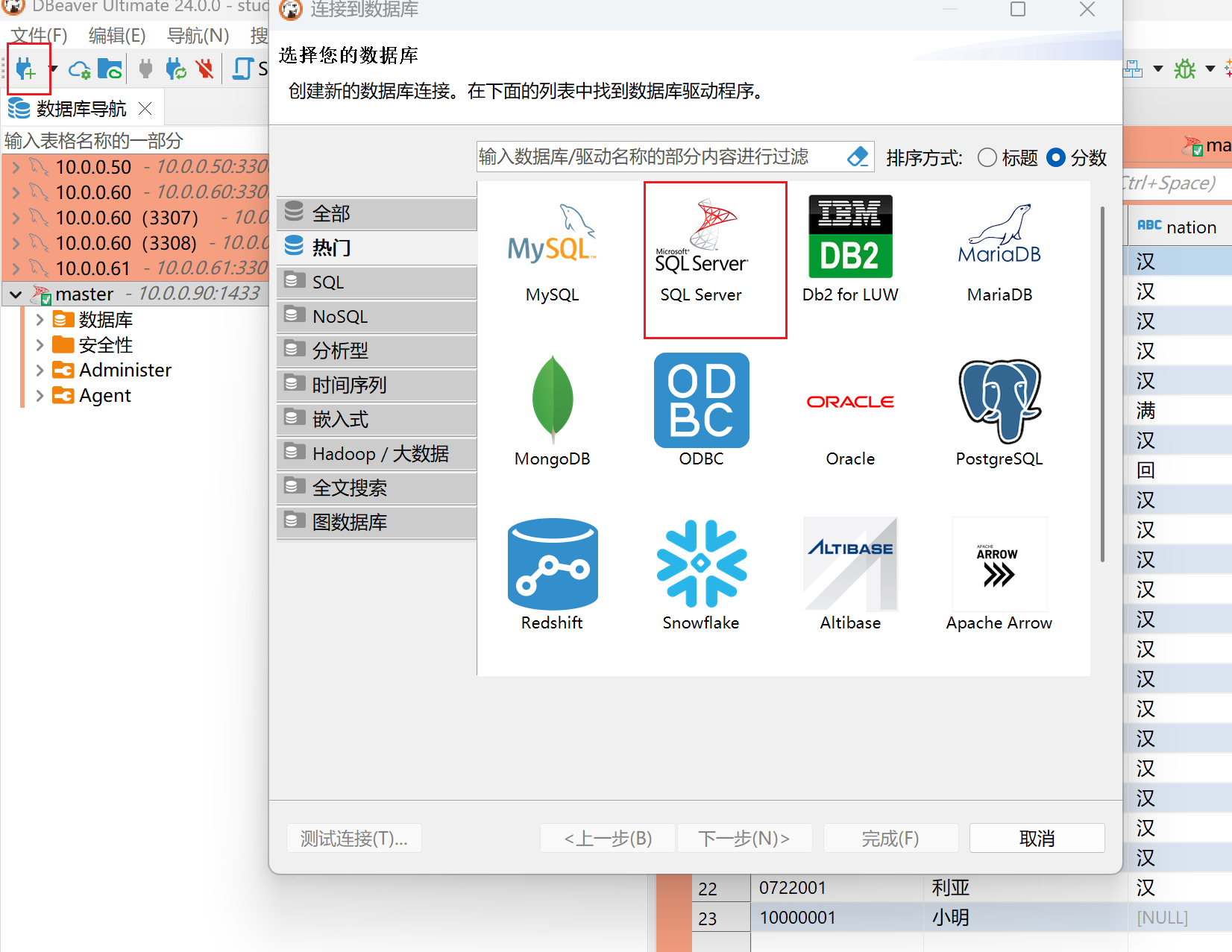Show Hadoop / 大数据 category

[377, 453]
